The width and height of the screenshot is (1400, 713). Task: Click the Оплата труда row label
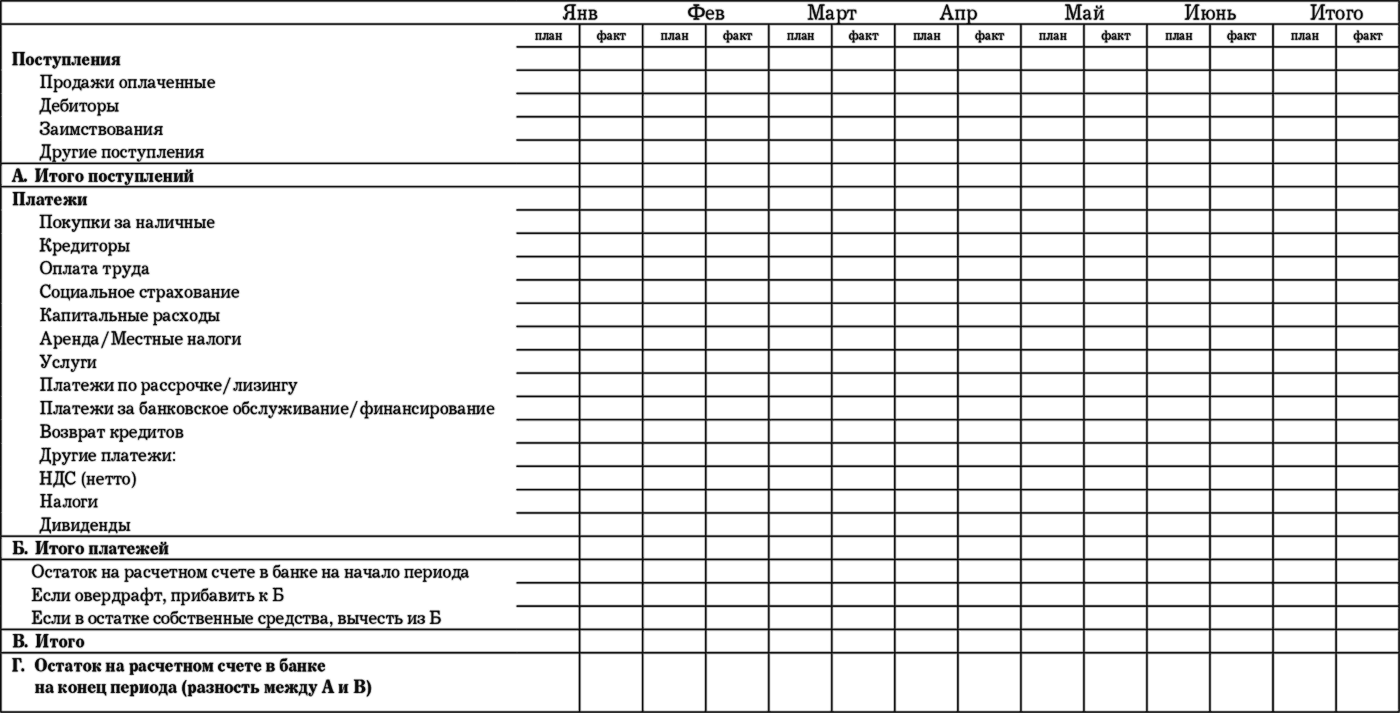95,269
